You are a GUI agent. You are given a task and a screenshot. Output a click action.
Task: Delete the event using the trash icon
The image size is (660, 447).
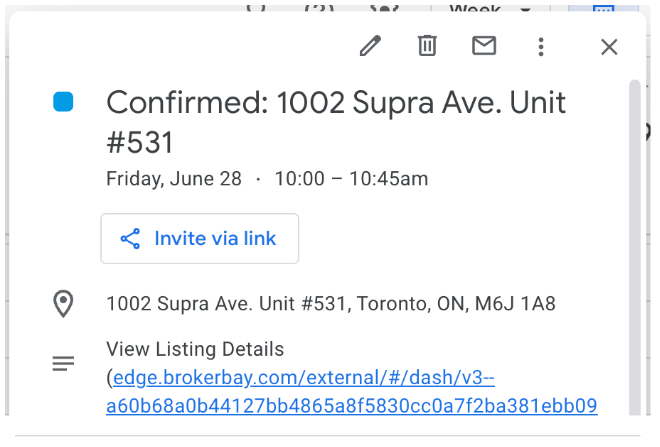[x=427, y=46]
